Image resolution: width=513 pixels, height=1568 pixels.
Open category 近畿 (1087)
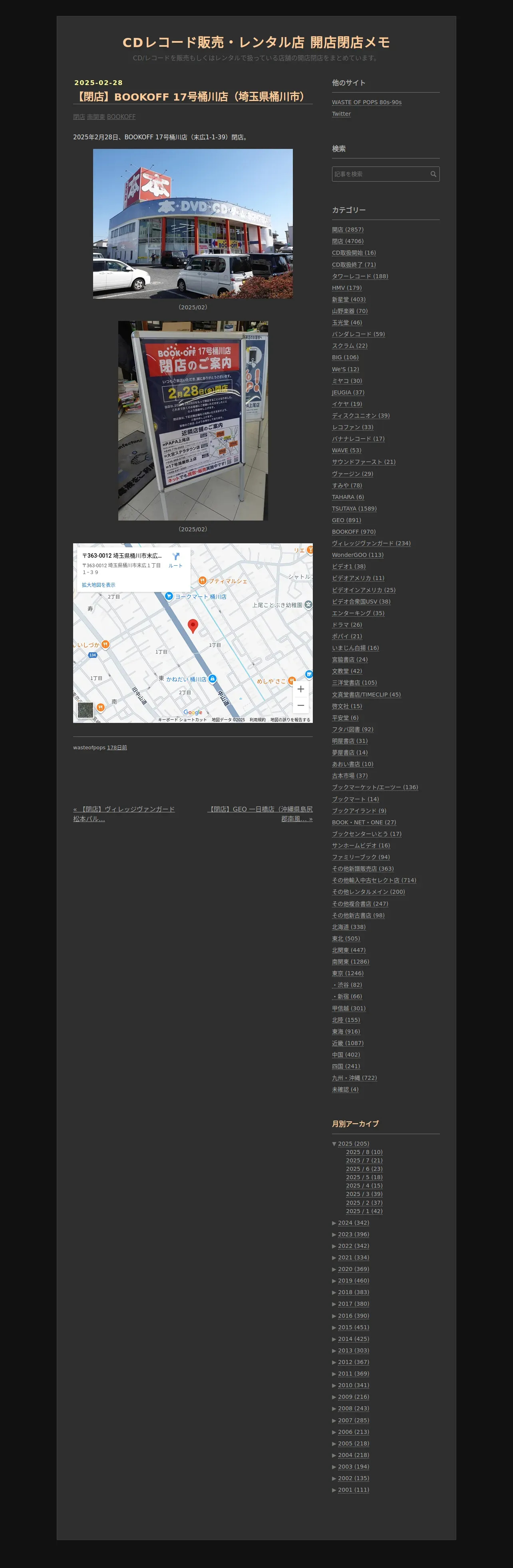coord(348,1043)
